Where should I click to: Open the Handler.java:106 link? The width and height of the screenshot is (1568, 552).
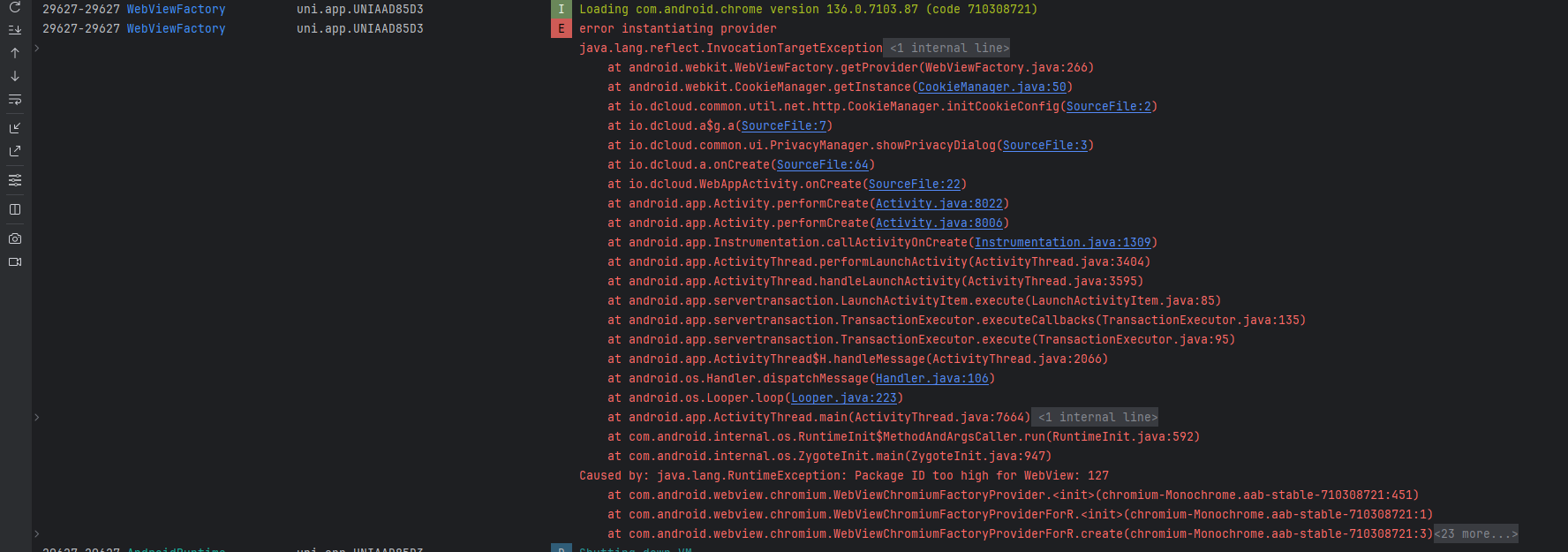tap(932, 379)
